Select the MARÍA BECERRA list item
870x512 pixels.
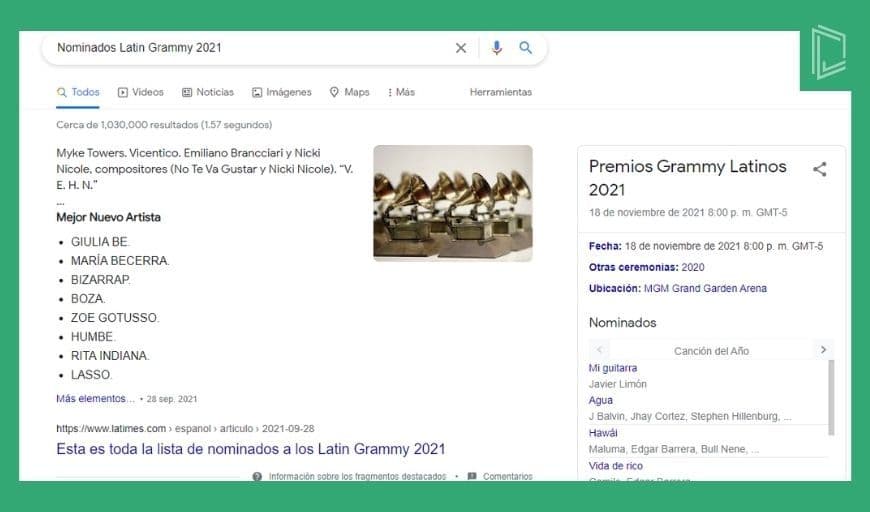[120, 261]
